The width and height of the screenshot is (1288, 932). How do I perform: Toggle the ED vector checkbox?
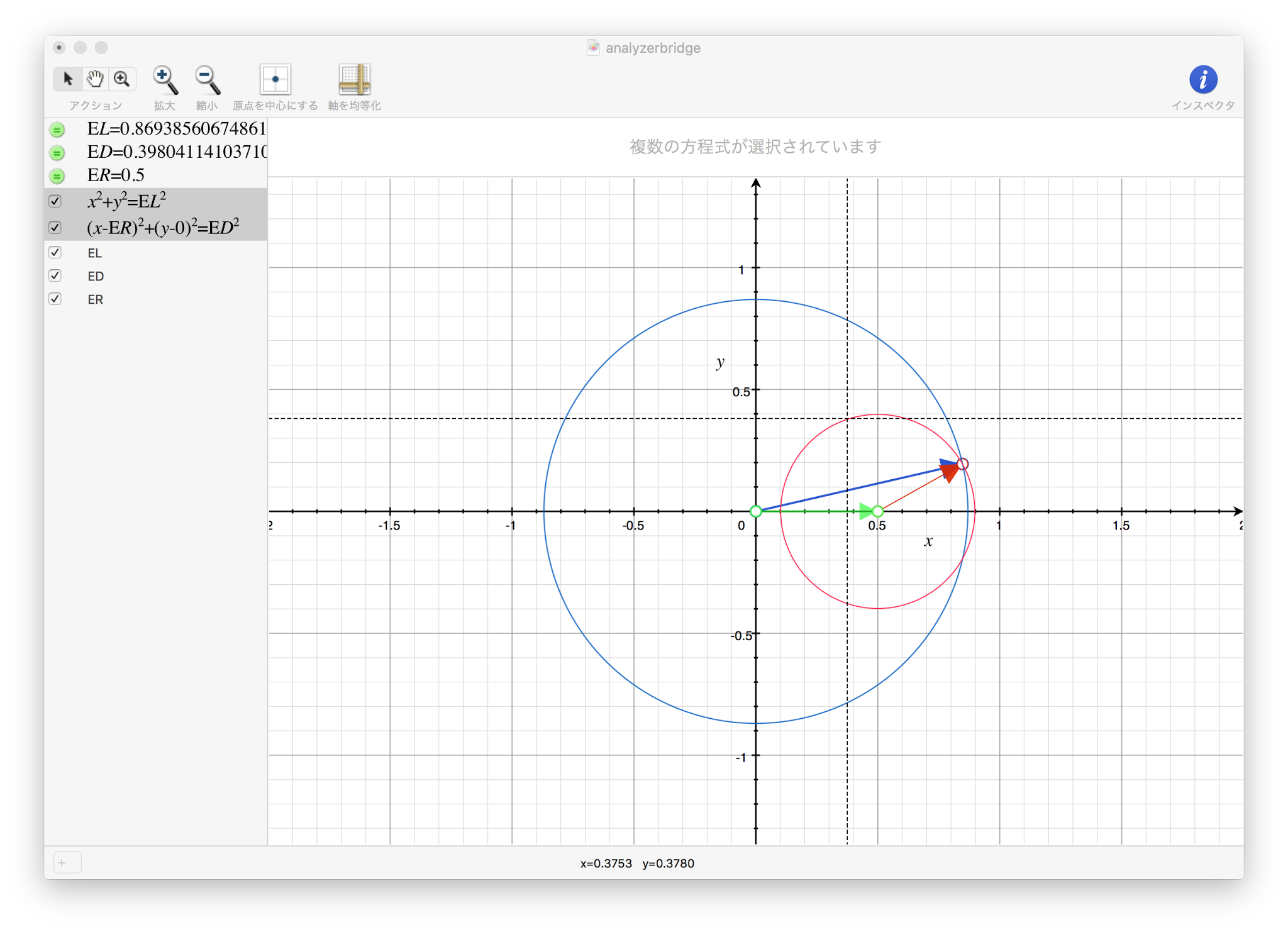coord(55,275)
